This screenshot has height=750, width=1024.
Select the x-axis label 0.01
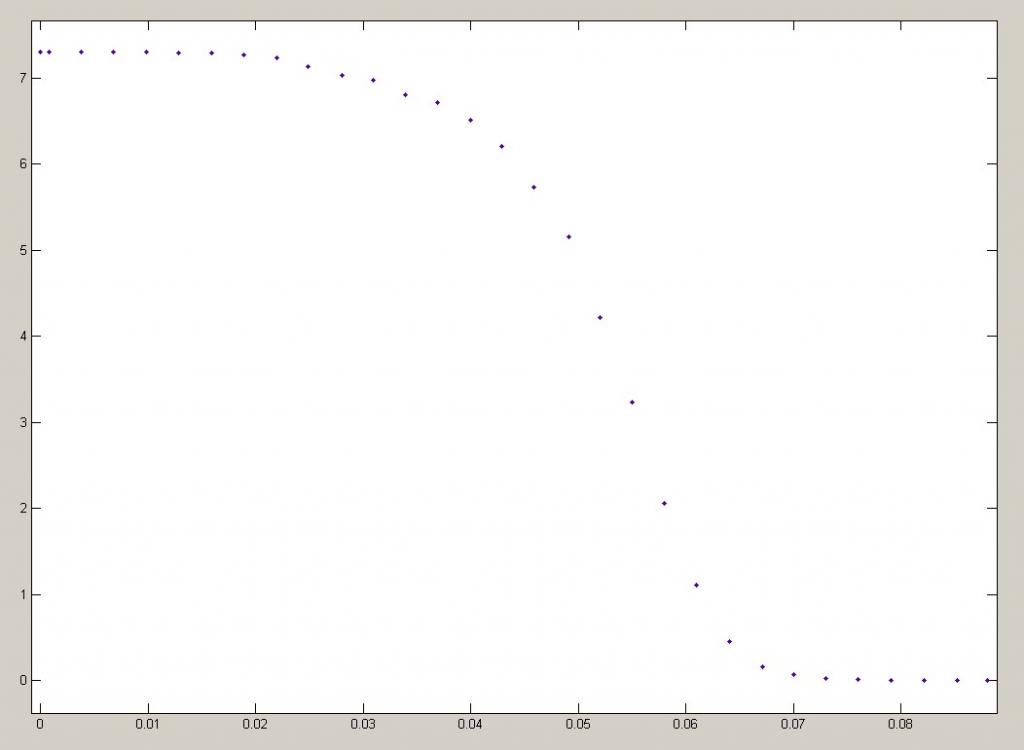[148, 725]
